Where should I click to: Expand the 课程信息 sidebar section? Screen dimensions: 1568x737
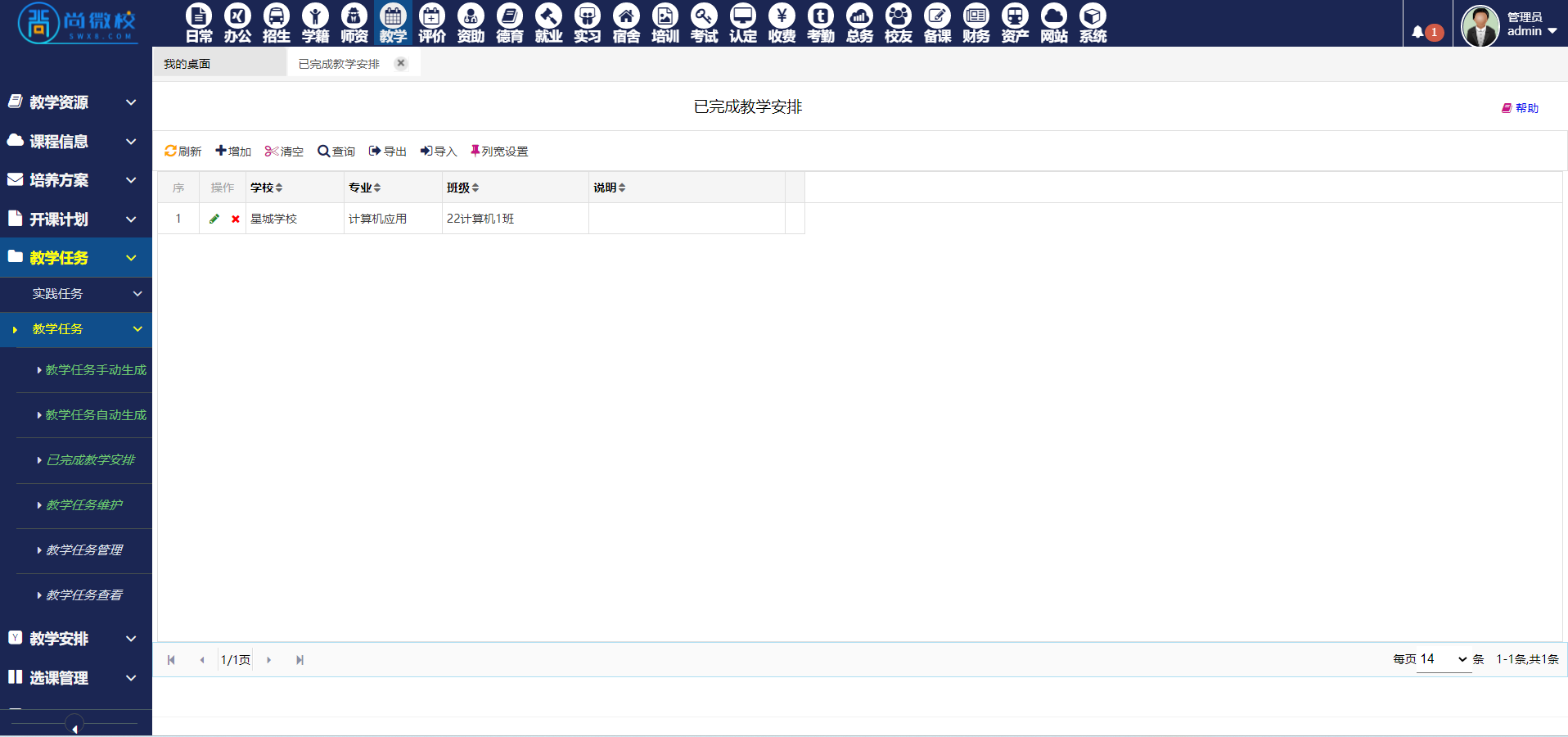pos(76,141)
